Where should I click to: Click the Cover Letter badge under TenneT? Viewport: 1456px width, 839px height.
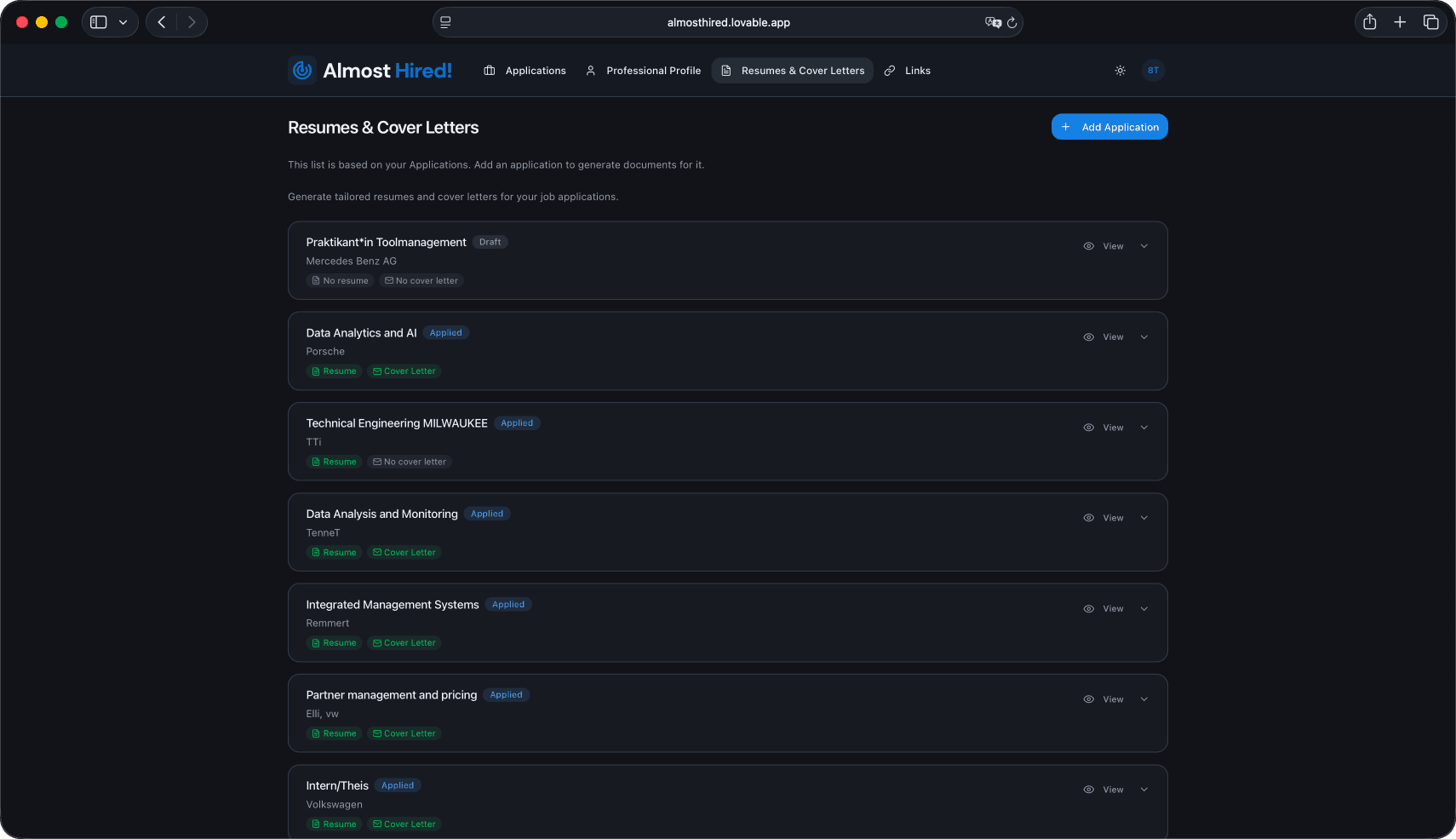pos(404,553)
